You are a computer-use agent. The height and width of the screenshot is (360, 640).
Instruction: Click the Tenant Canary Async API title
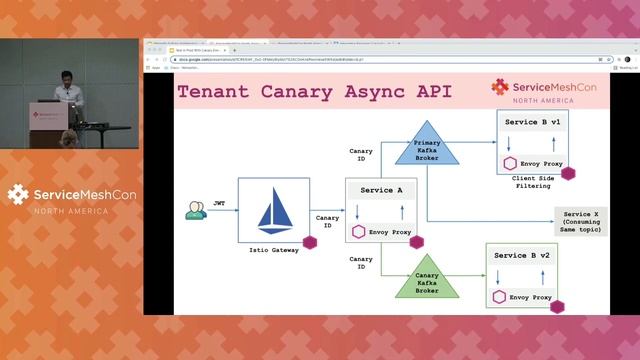(315, 91)
